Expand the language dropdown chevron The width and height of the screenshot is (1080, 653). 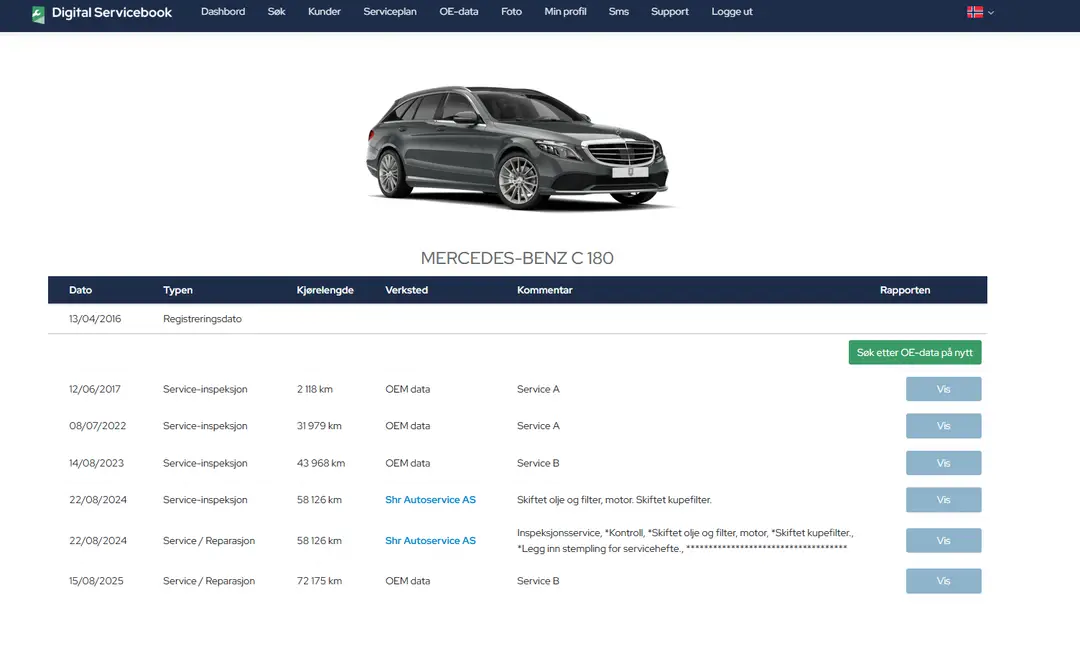click(x=990, y=13)
